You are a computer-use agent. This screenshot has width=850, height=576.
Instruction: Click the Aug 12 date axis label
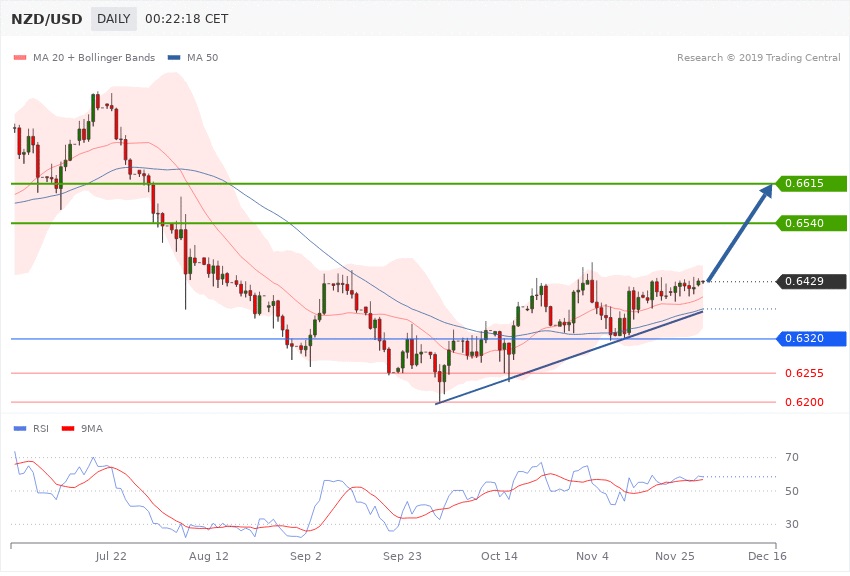(209, 556)
